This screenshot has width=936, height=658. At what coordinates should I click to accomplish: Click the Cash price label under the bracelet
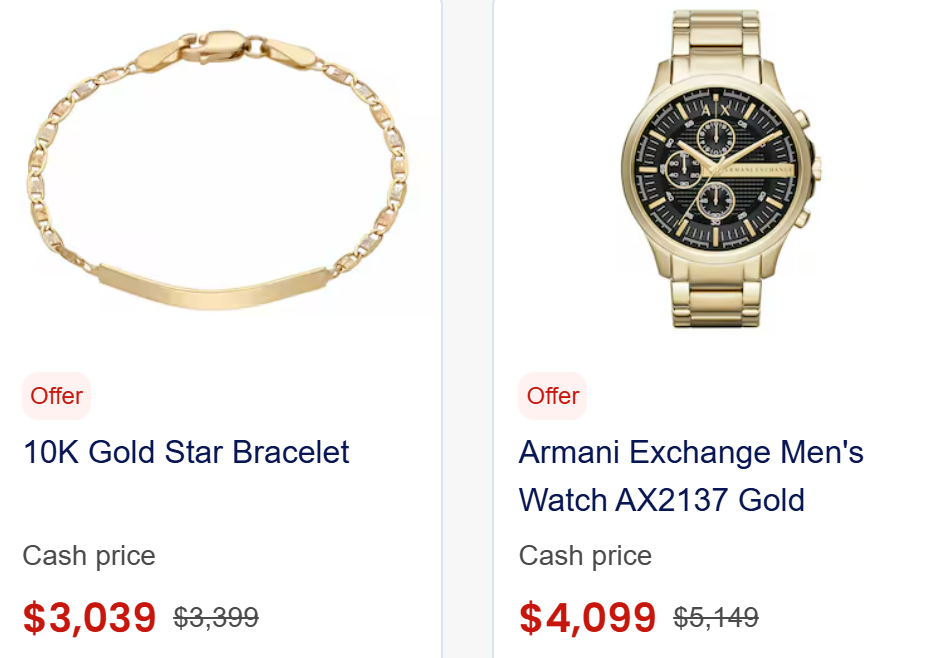pyautogui.click(x=89, y=556)
